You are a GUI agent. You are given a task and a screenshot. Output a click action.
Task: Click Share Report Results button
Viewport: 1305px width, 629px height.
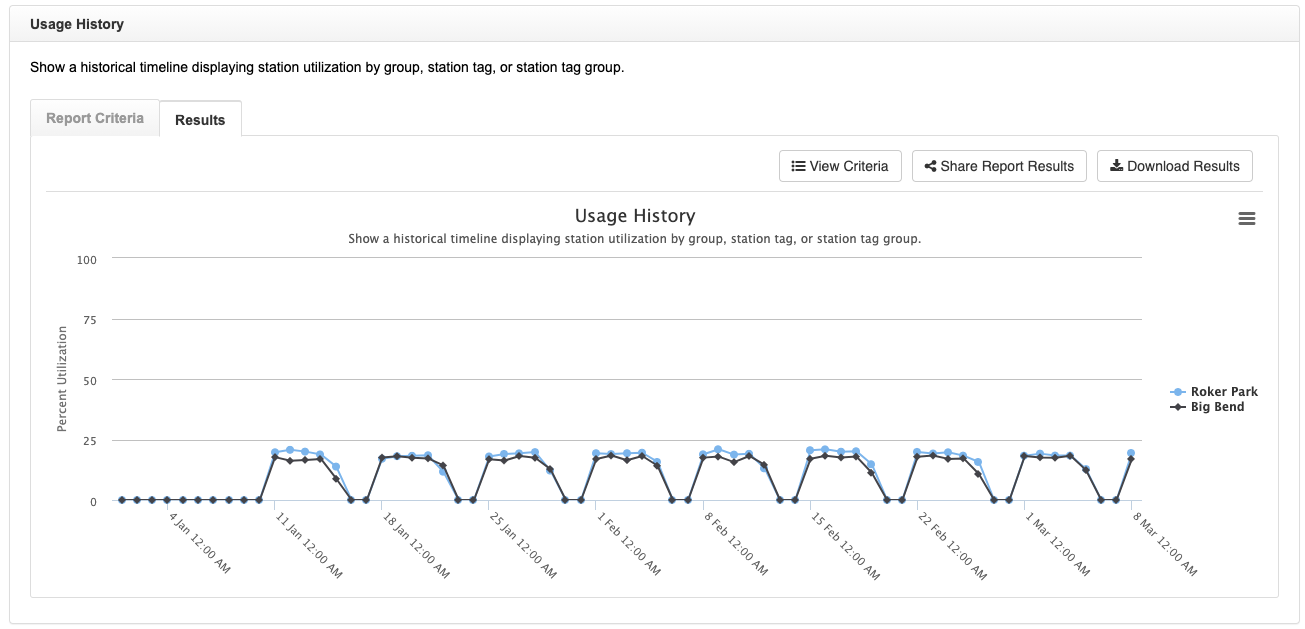tap(999, 166)
